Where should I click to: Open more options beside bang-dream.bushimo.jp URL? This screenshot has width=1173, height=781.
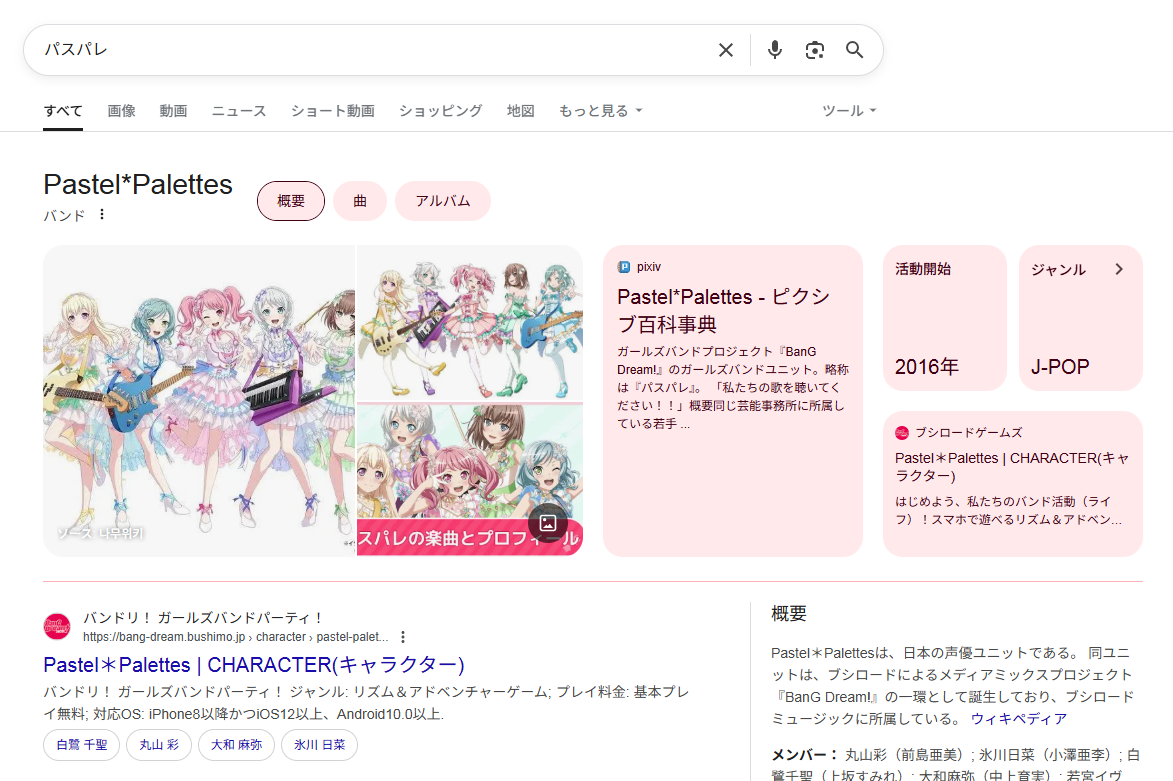click(403, 637)
